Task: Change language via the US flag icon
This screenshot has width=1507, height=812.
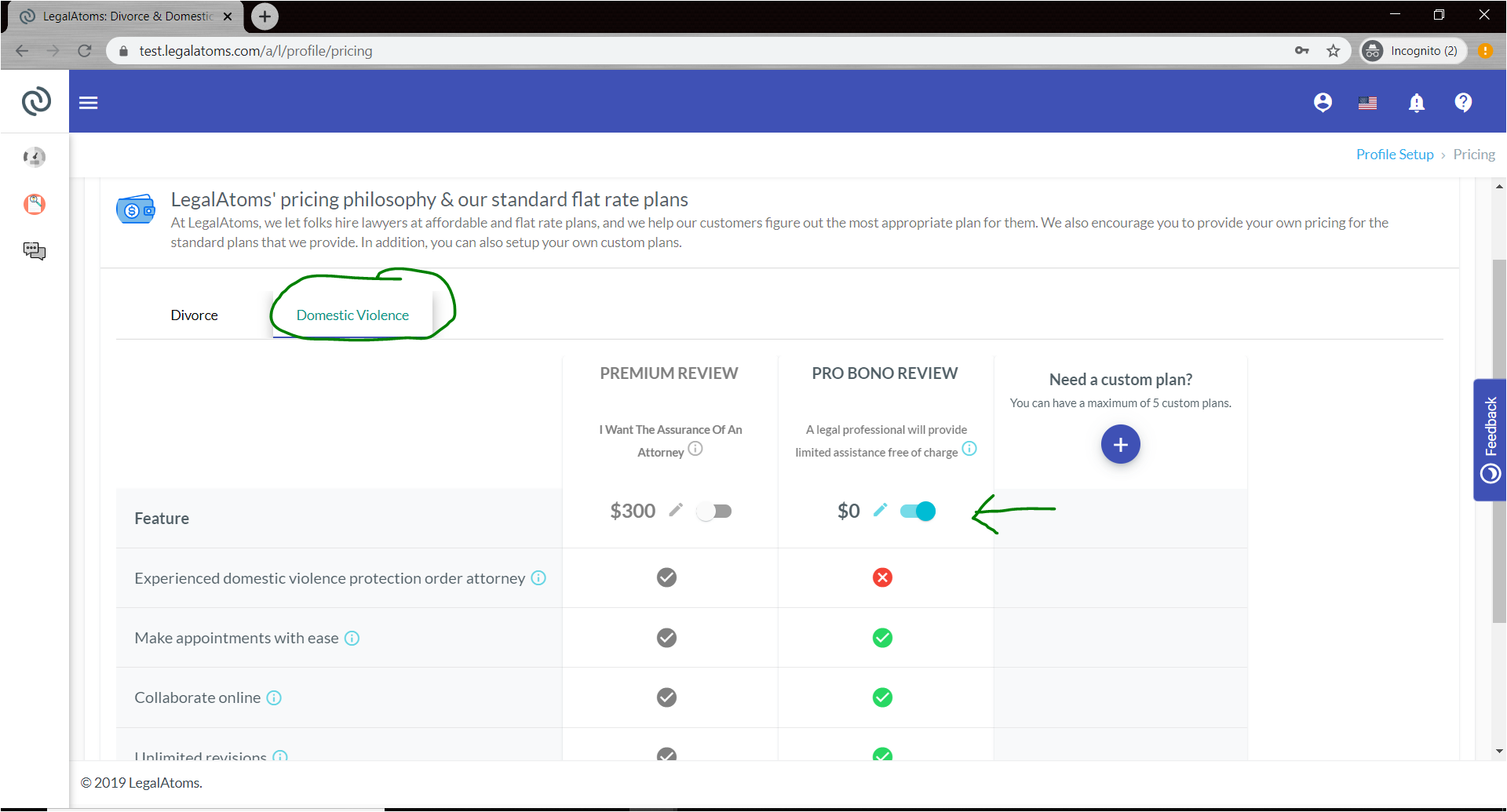Action: click(x=1367, y=103)
